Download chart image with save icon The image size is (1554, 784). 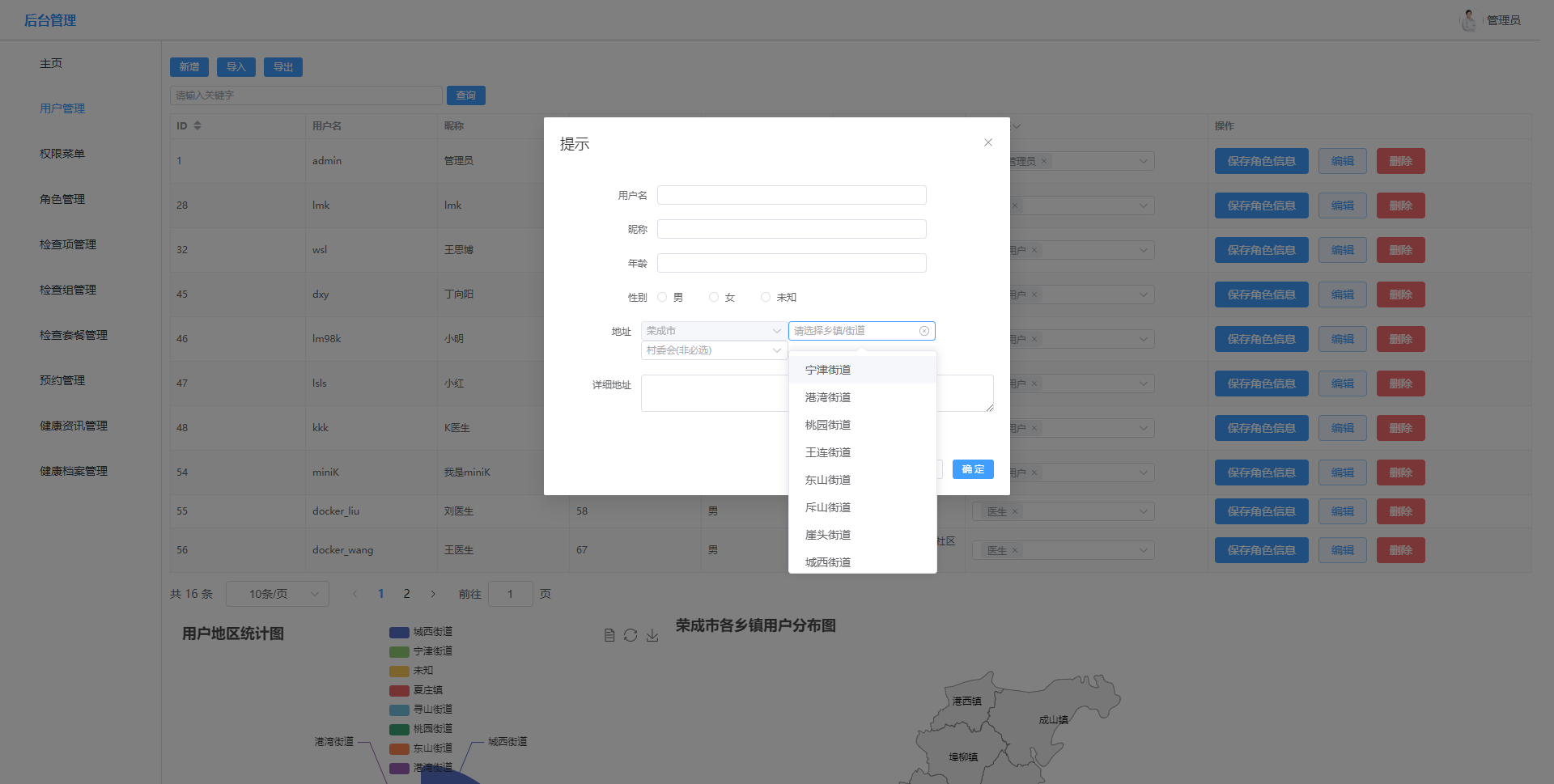(x=652, y=635)
